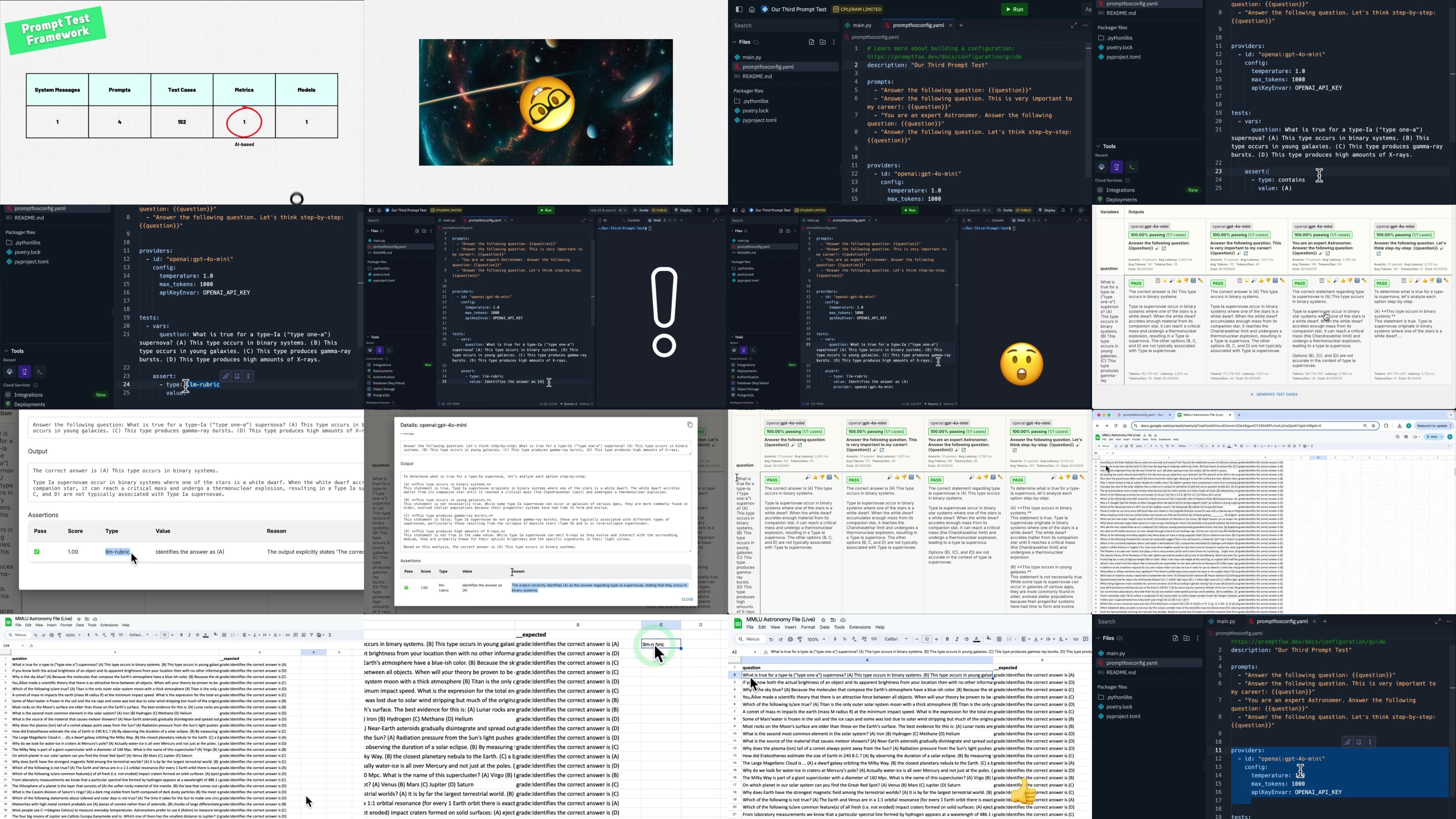The height and width of the screenshot is (819, 1456).
Task: Open new tab plus in Replit showing code line 1
Action: (961, 25)
